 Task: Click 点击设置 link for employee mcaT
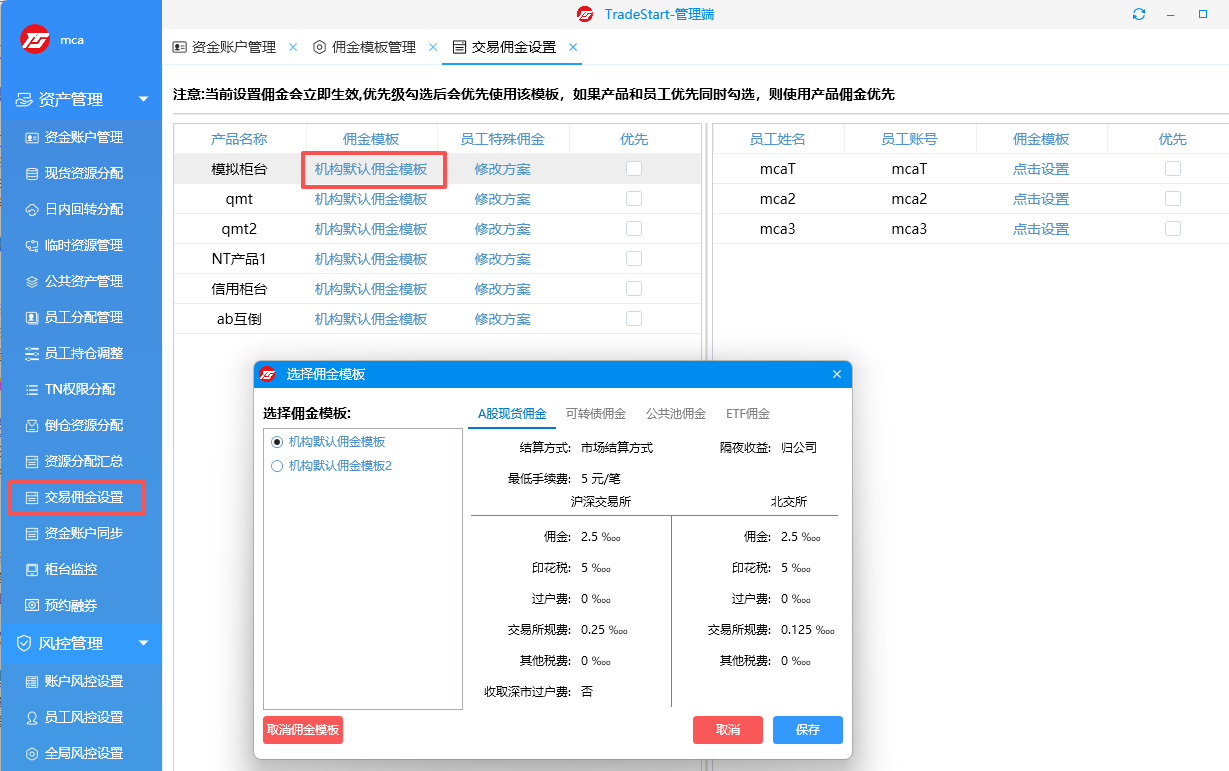[x=1040, y=169]
